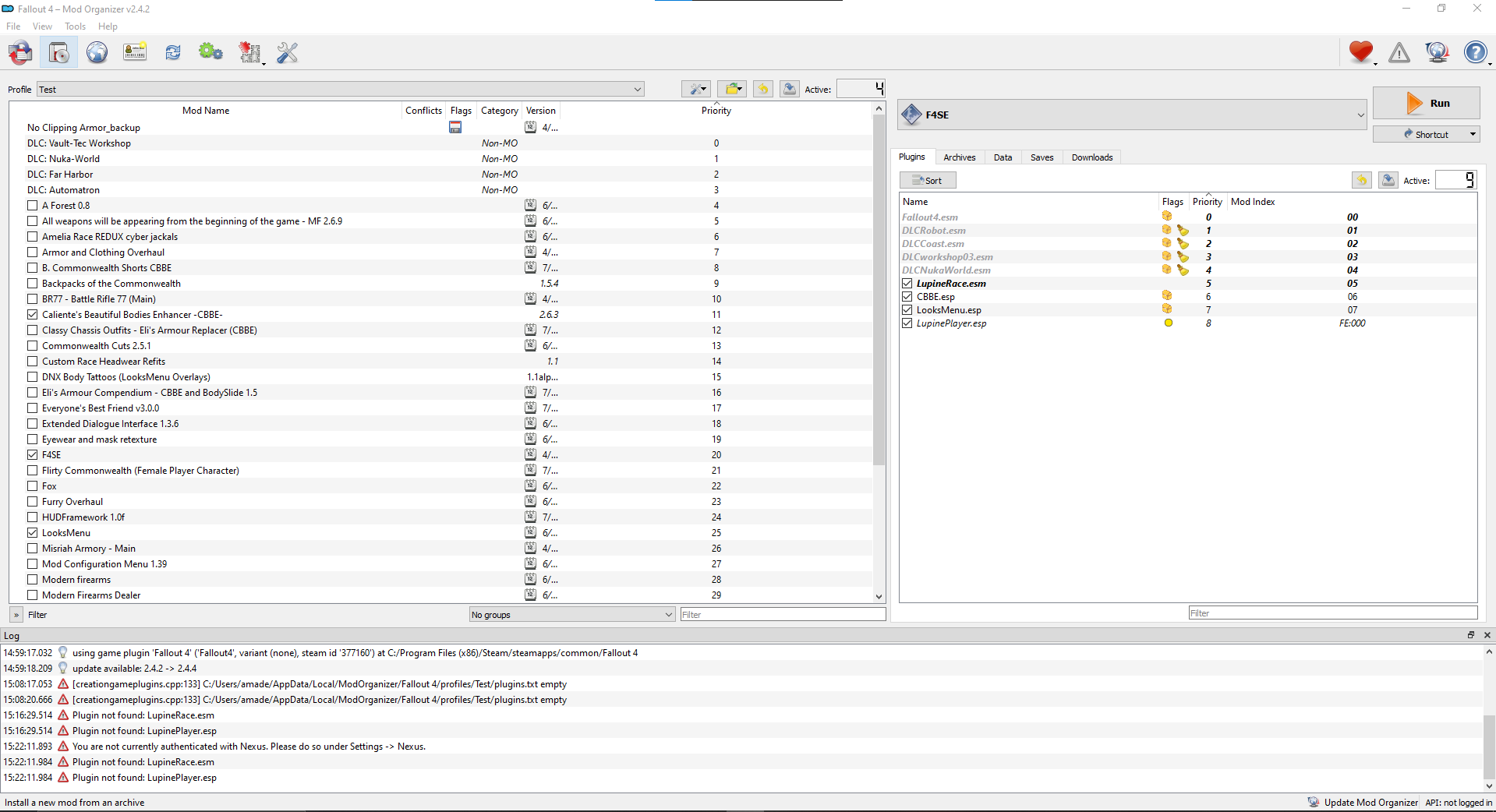1496x812 pixels.
Task: Click the Update globe-monitor icon
Action: click(1437, 52)
